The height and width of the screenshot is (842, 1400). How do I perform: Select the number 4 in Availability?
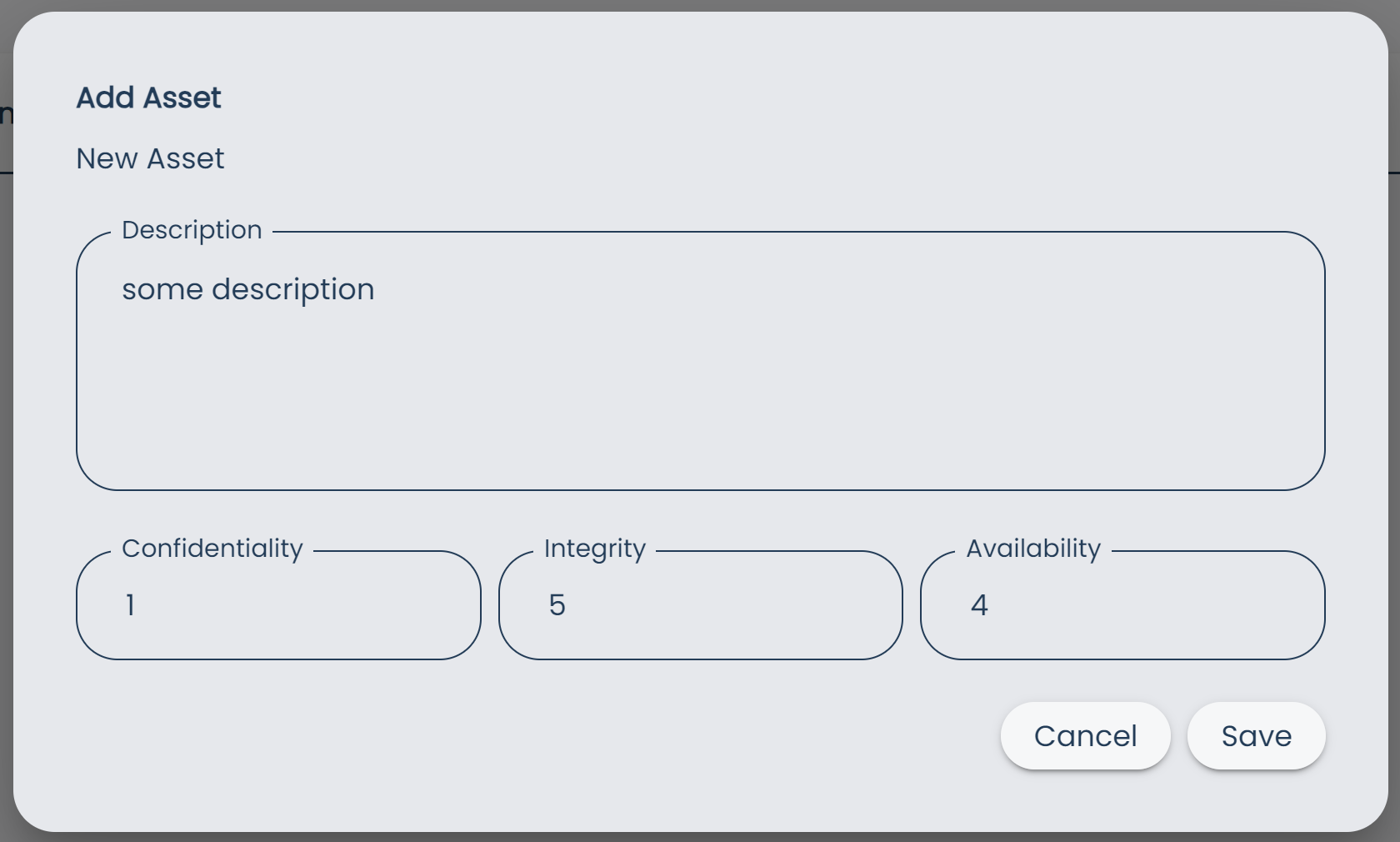coord(980,606)
